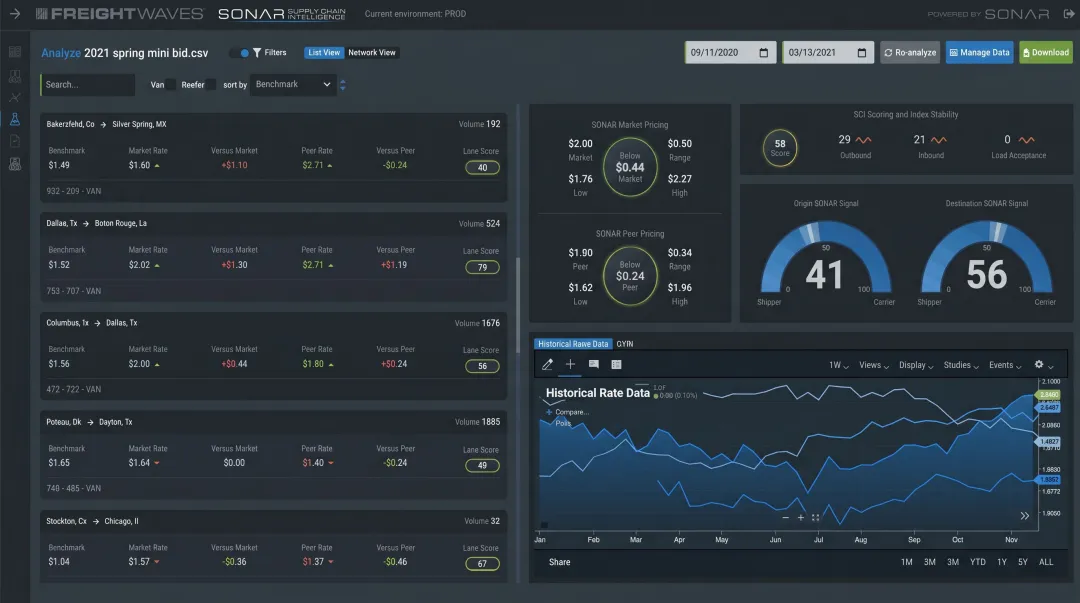Toggle the Filters switch
The height and width of the screenshot is (603, 1080).
click(240, 52)
